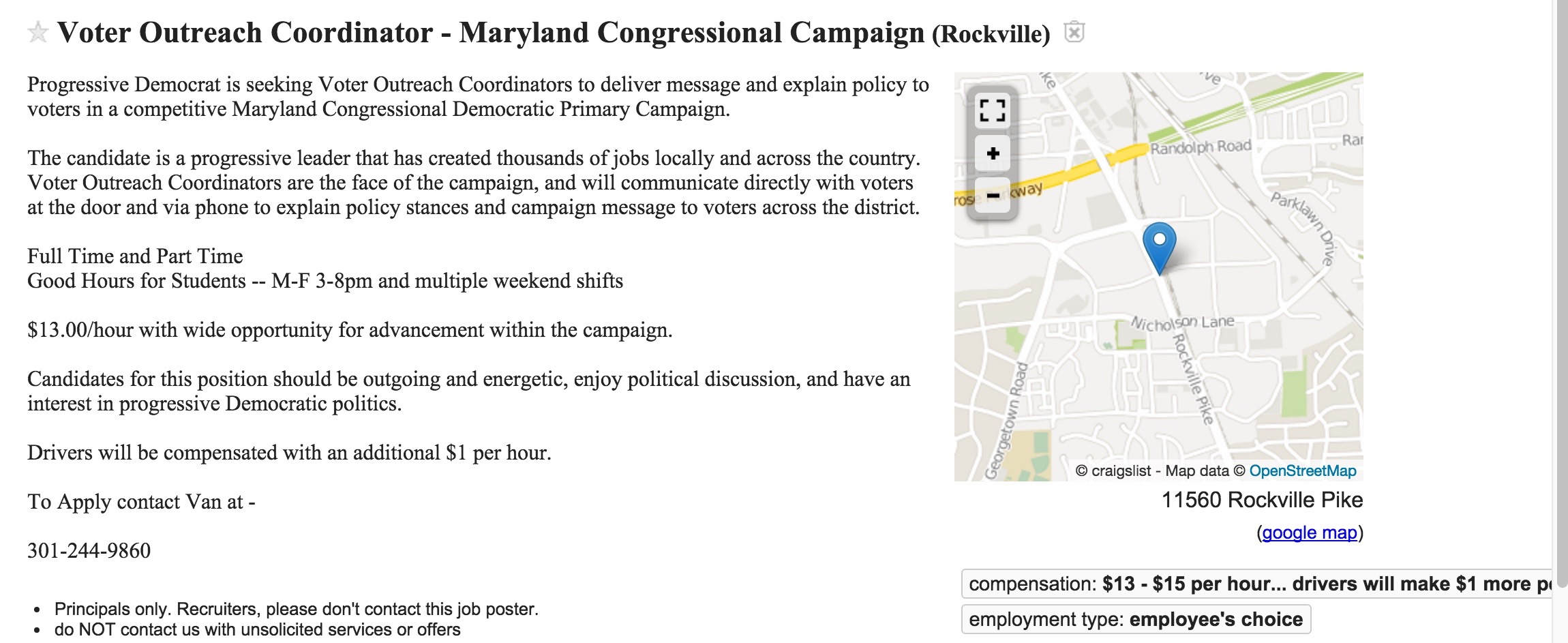Click the Principals only notice text
This screenshot has width=1568, height=643.
(297, 609)
